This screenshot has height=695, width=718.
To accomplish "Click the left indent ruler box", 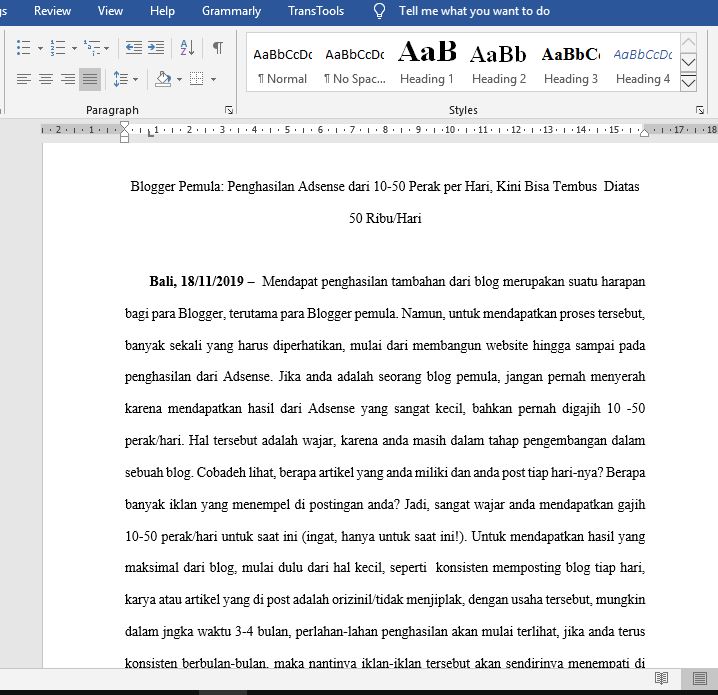I will tap(125, 139).
